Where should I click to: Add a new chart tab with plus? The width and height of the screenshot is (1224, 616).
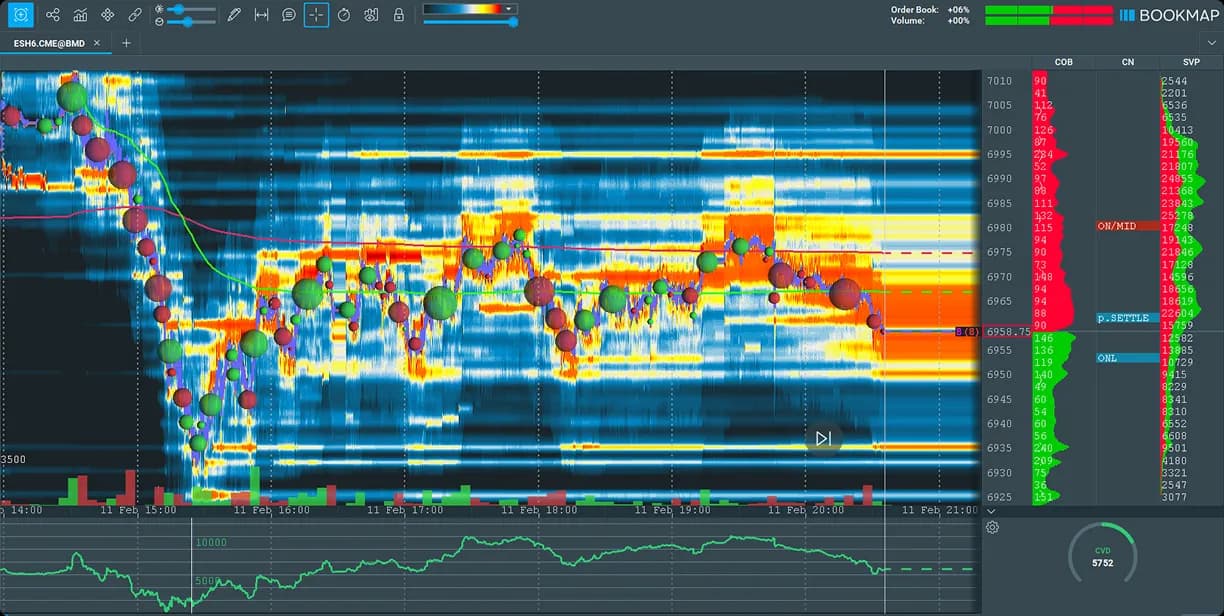[126, 43]
